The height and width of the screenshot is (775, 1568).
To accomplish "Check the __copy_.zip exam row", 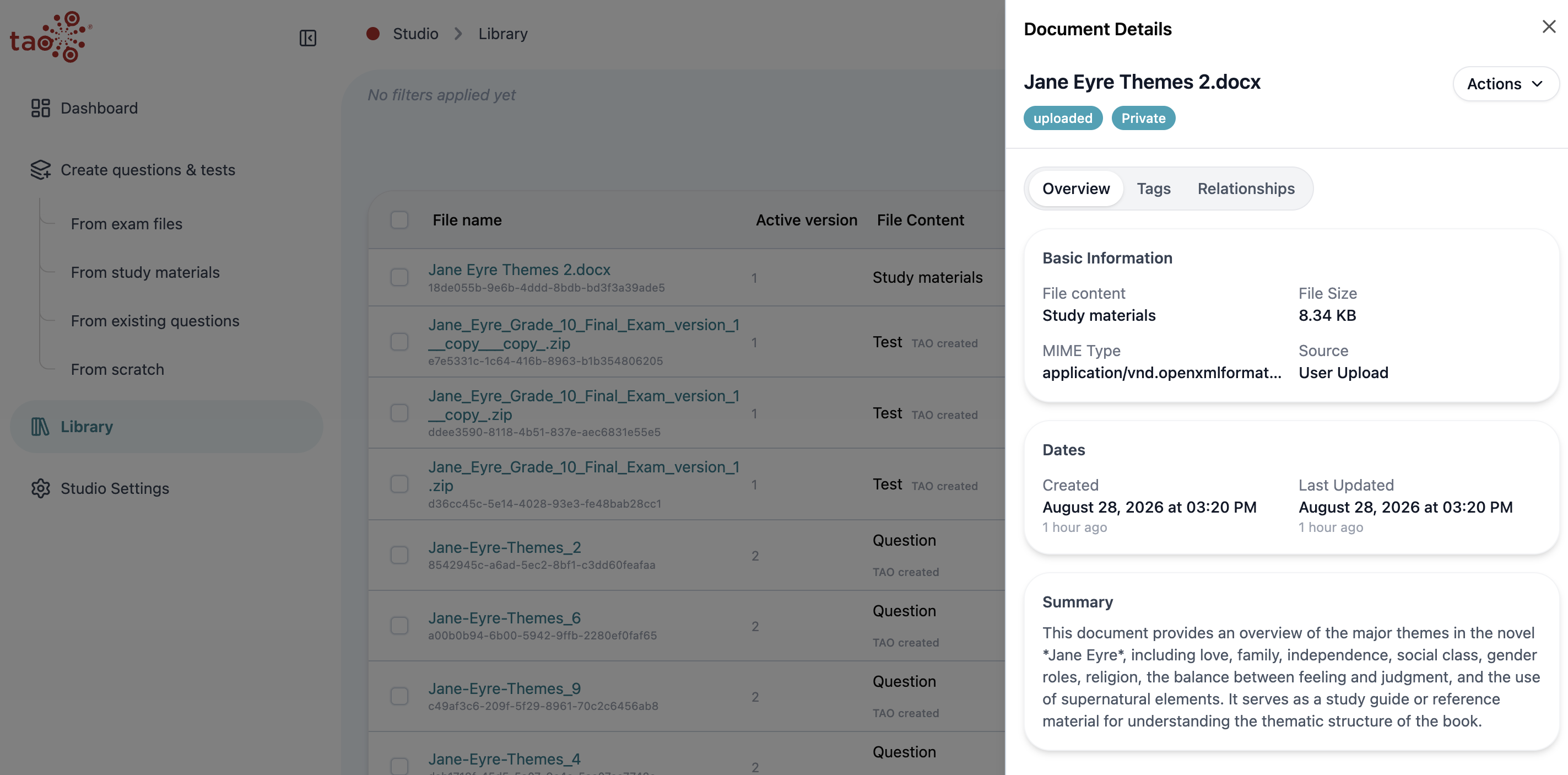I will (399, 413).
